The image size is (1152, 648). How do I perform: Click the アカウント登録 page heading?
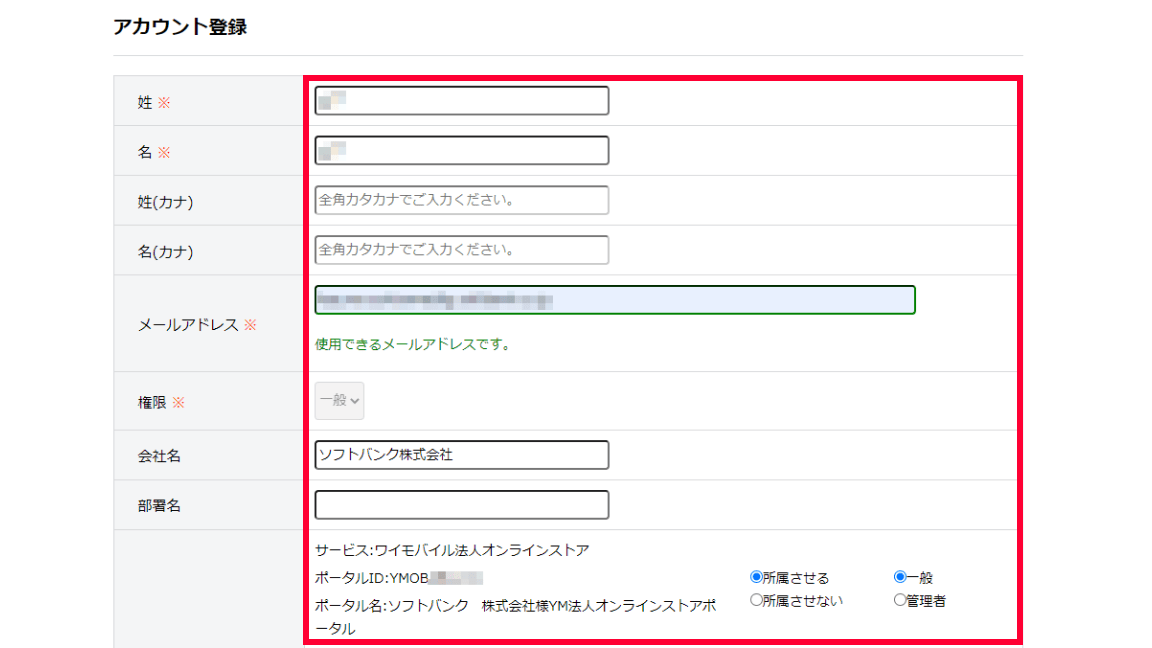click(180, 27)
